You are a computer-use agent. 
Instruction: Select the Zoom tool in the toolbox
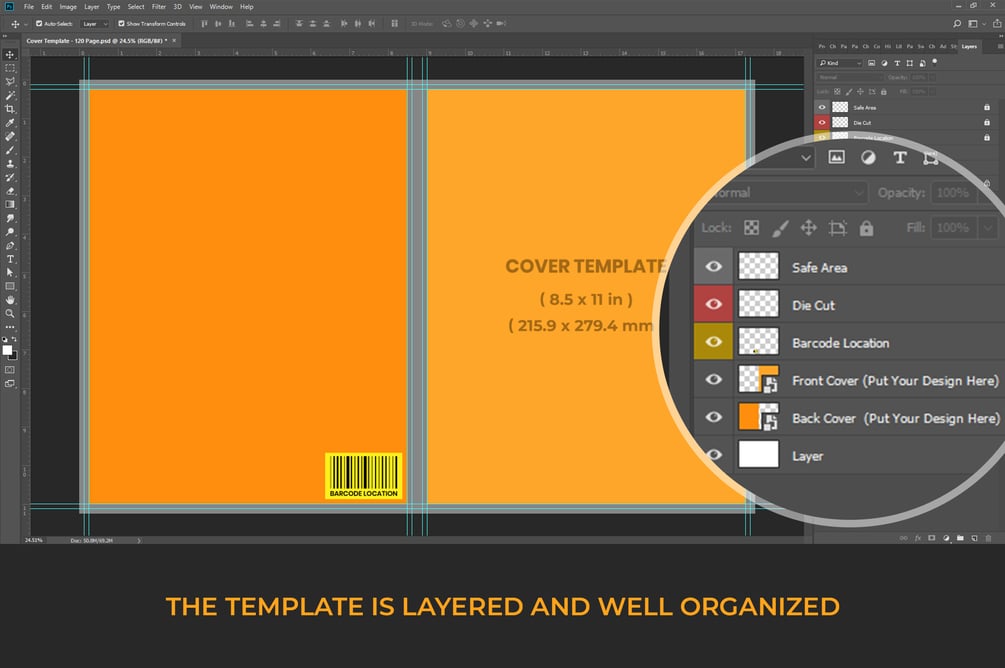pyautogui.click(x=10, y=313)
